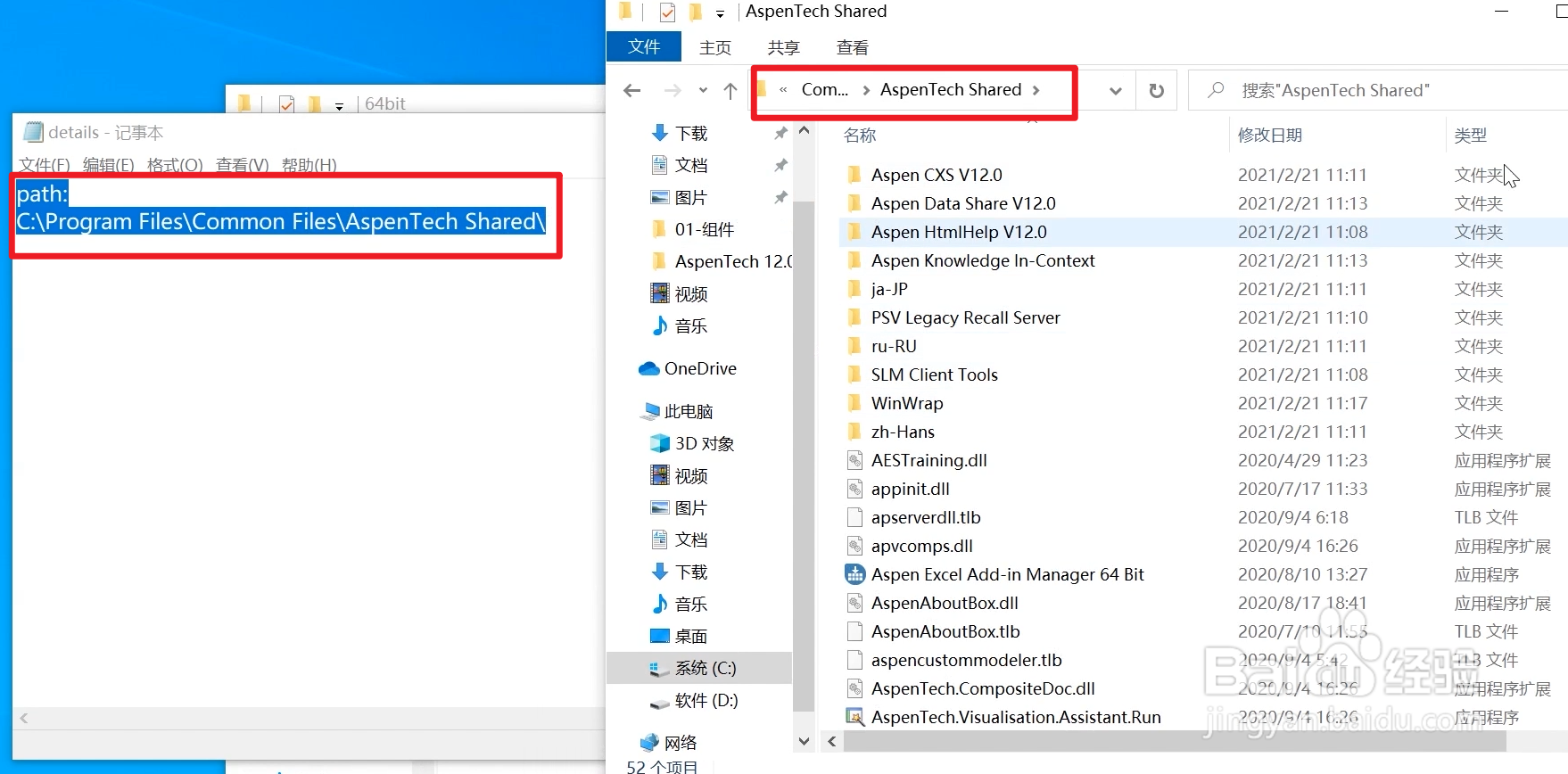1568x774 pixels.
Task: Go up one folder level
Action: [x=730, y=90]
